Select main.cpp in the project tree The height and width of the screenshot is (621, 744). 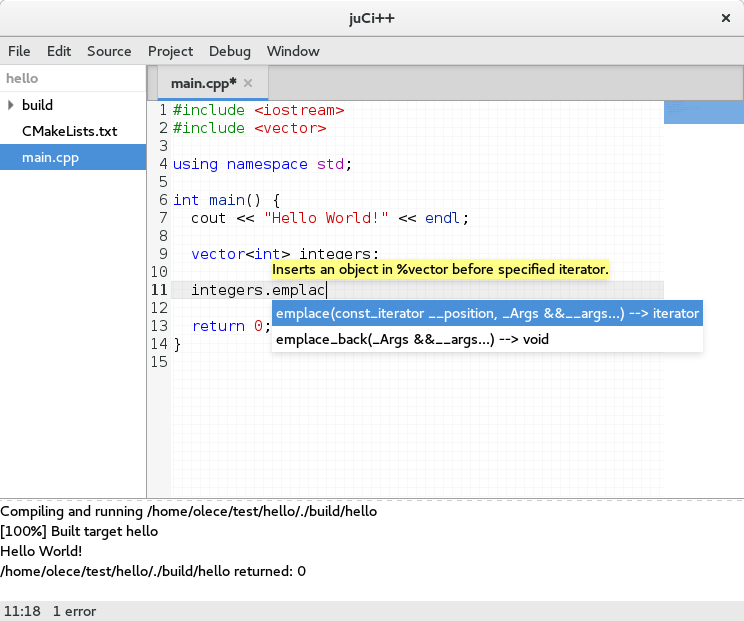click(50, 157)
